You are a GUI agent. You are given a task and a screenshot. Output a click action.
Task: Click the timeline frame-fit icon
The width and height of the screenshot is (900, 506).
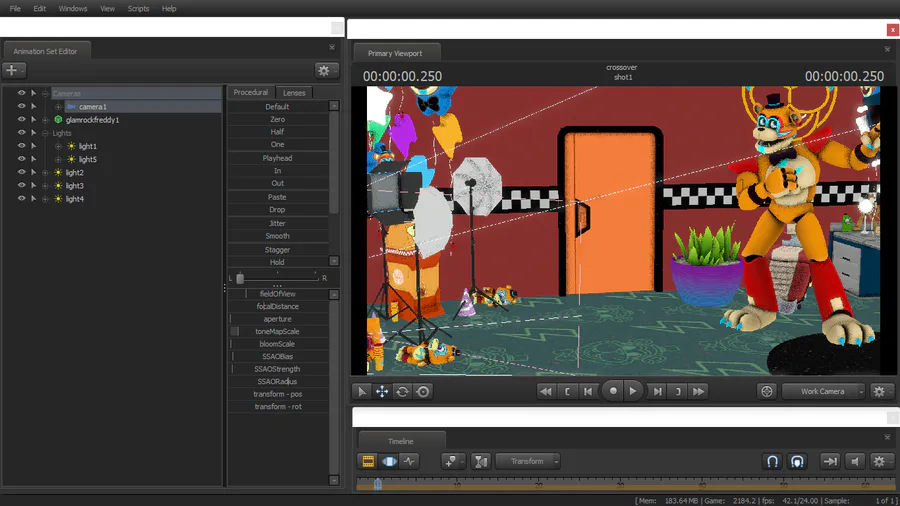point(480,461)
